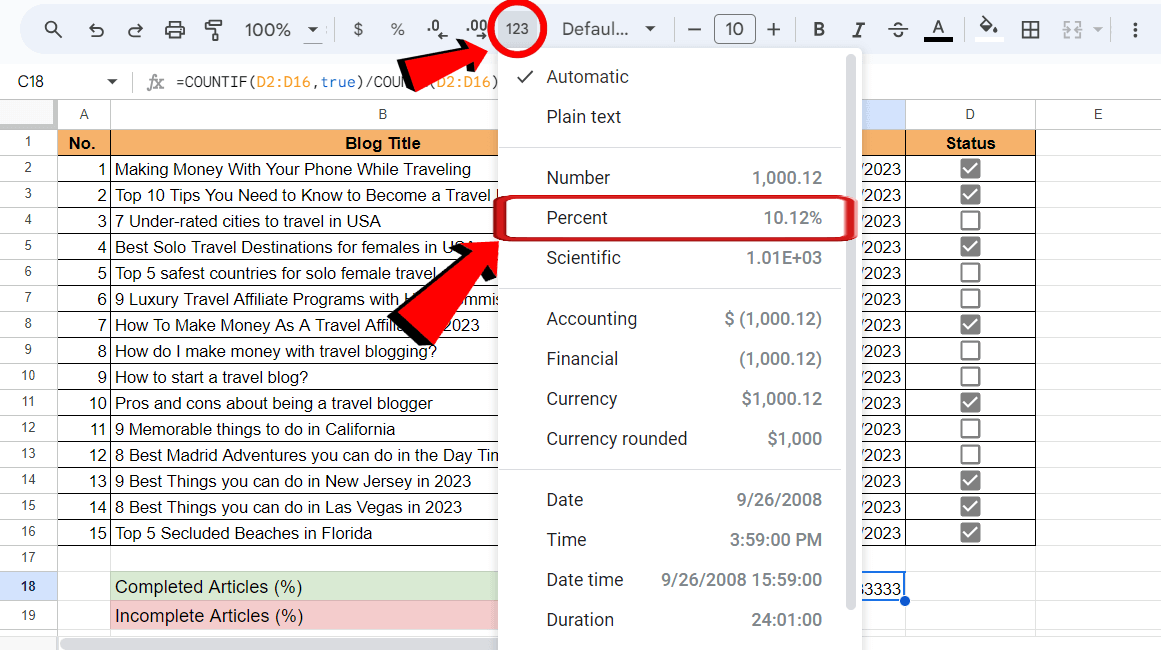Format value as percent using % icon
This screenshot has height=650, width=1161.
coord(397,30)
